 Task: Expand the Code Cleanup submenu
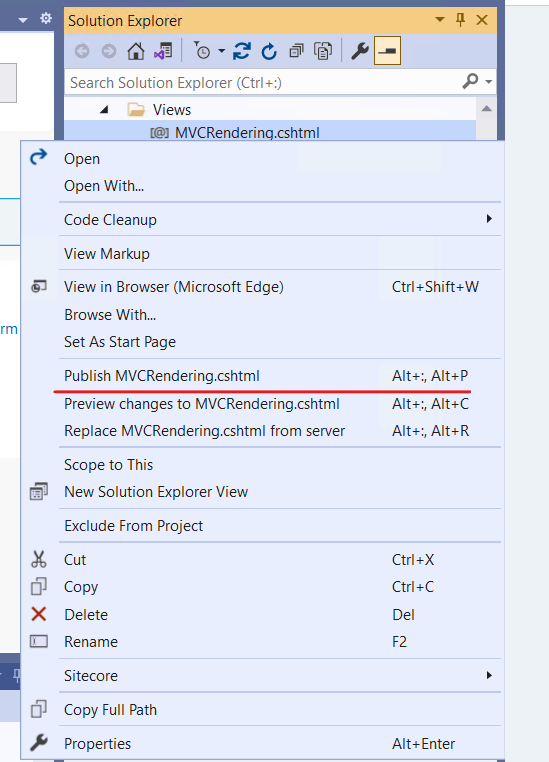click(262, 220)
